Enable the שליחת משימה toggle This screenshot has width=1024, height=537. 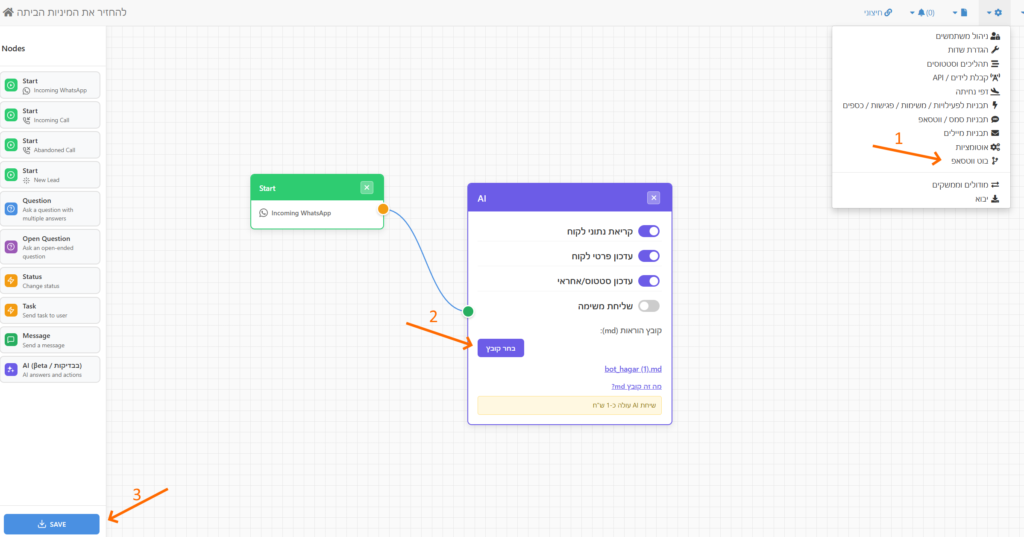click(648, 306)
